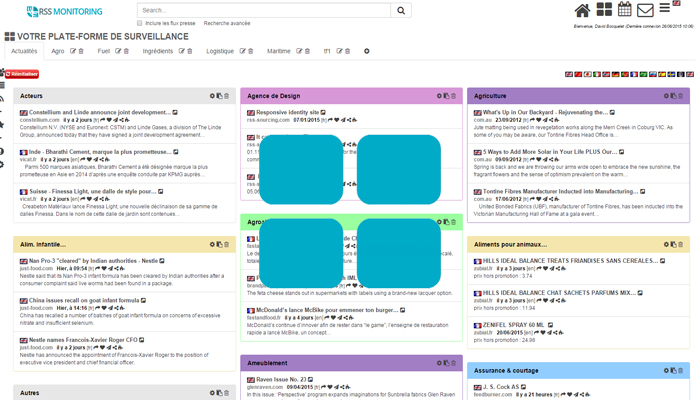Filter by the Spanish flag

tap(662, 74)
